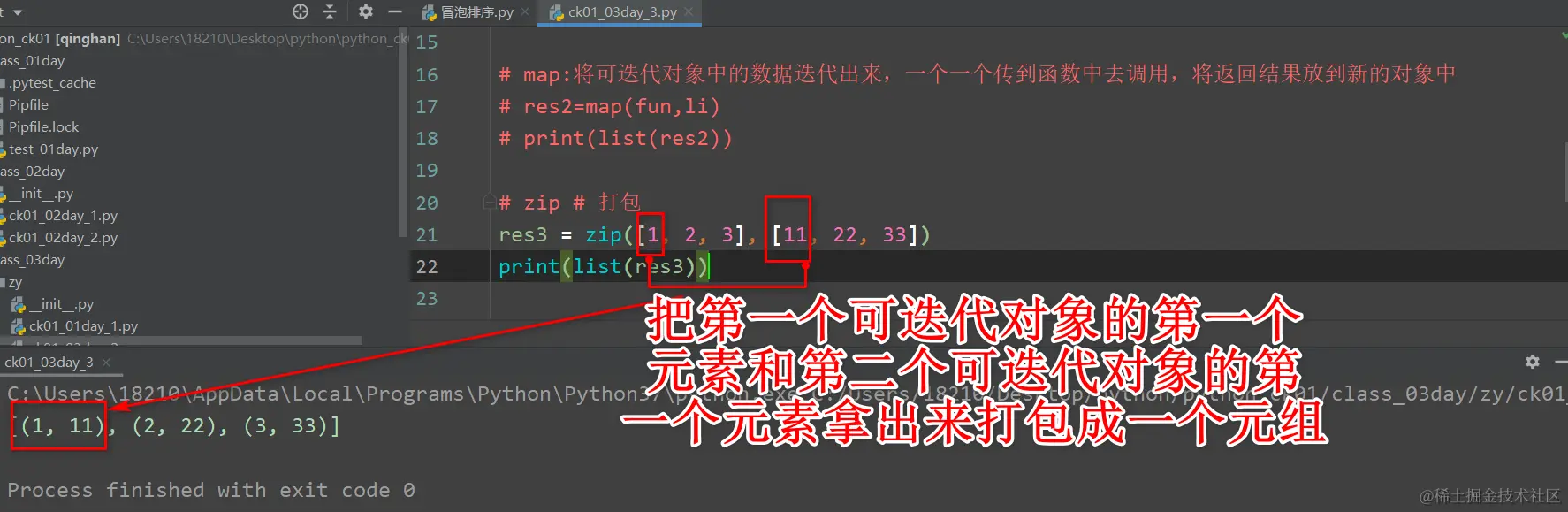This screenshot has width=1568, height=512.
Task: Close the ck01_03day_3.py editor tab
Action: tap(689, 11)
